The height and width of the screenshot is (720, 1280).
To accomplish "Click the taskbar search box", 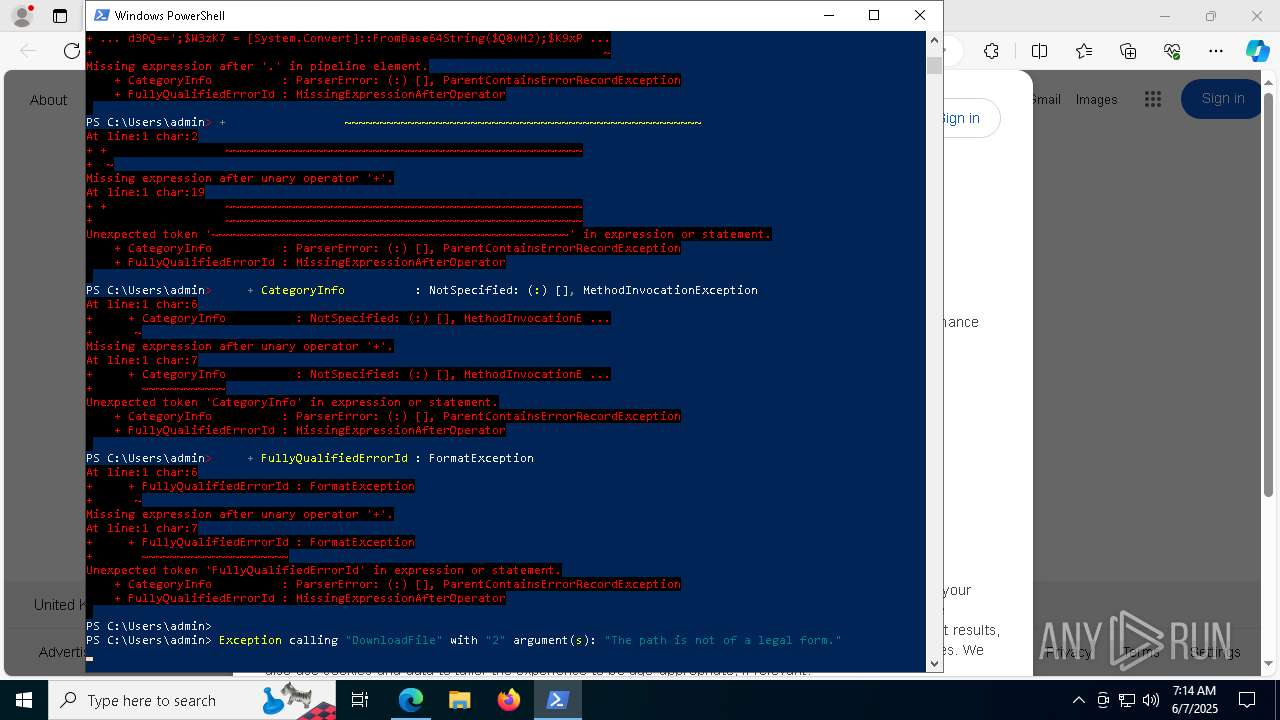I will click(193, 700).
